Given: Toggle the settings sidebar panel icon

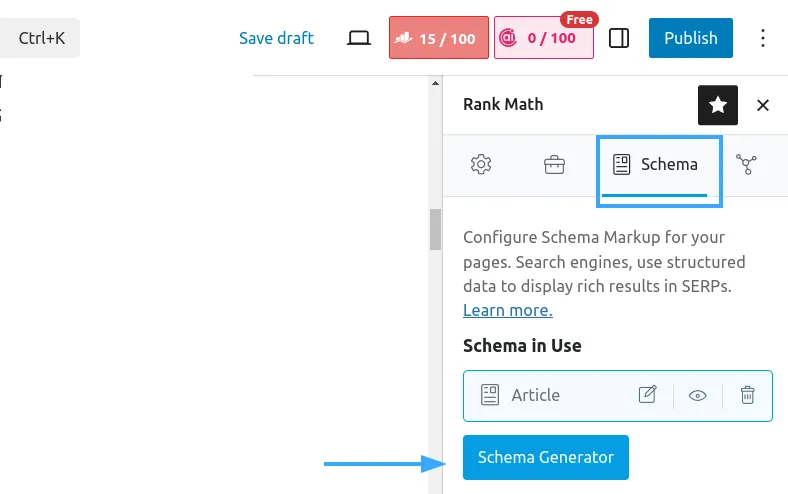Looking at the screenshot, I should [619, 38].
